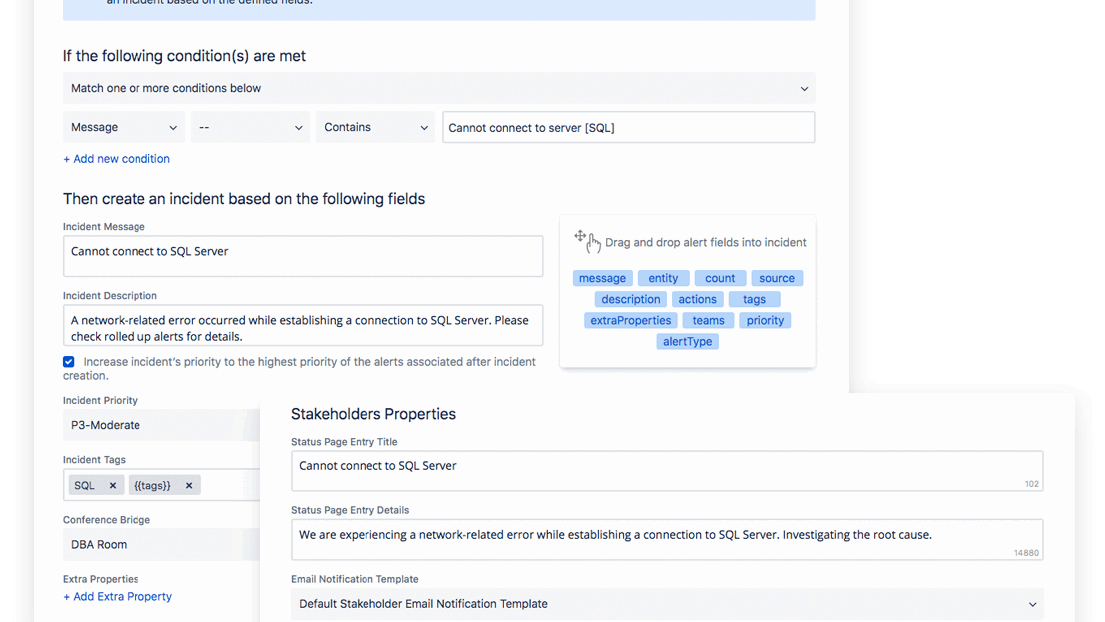This screenshot has height=622, width=1105.
Task: Select the message alert field chip
Action: (x=602, y=279)
